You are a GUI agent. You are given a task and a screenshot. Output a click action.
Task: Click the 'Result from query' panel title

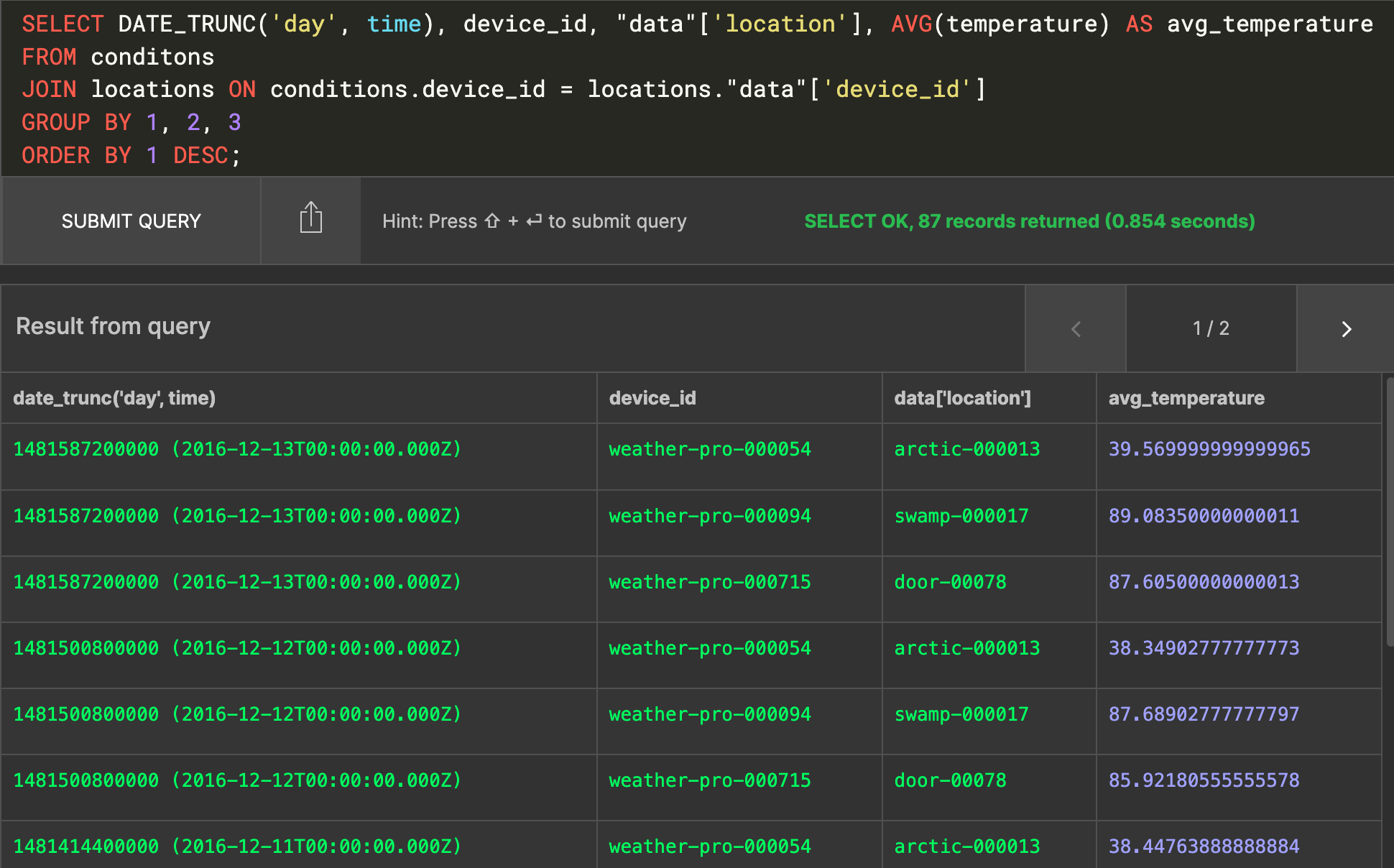pyautogui.click(x=113, y=327)
